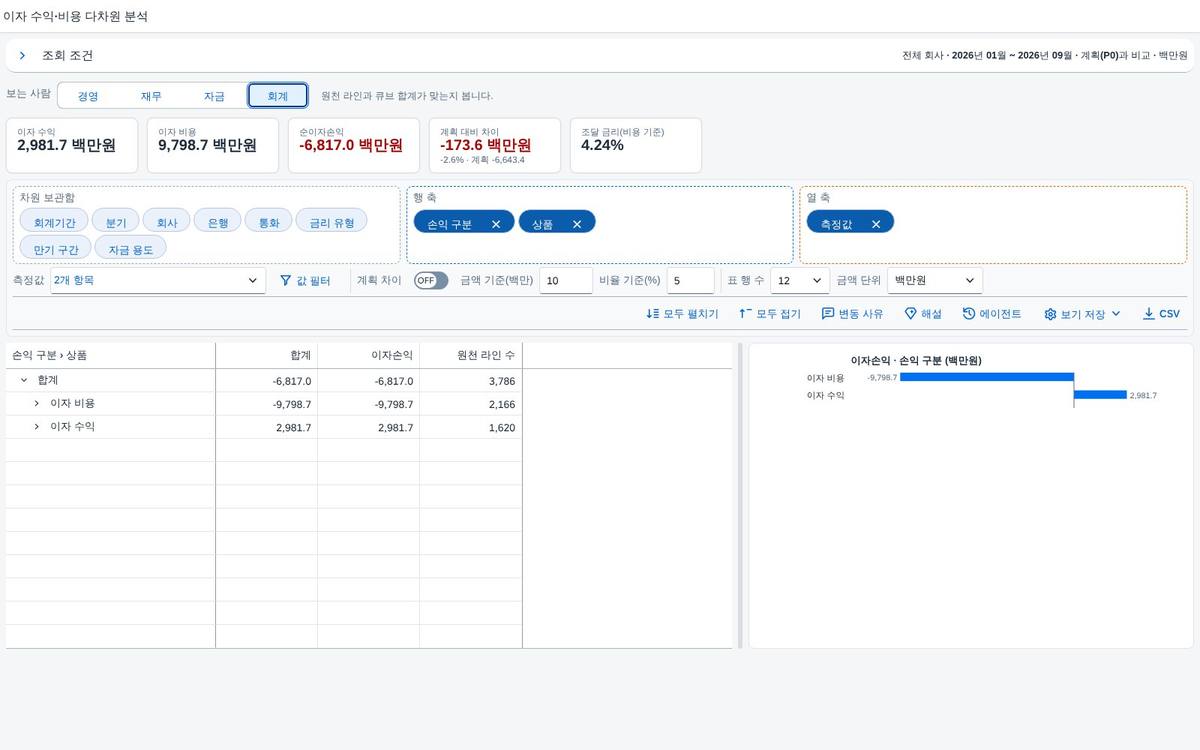Select the 회계 viewer tab
This screenshot has height=750, width=1200.
pyautogui.click(x=278, y=96)
